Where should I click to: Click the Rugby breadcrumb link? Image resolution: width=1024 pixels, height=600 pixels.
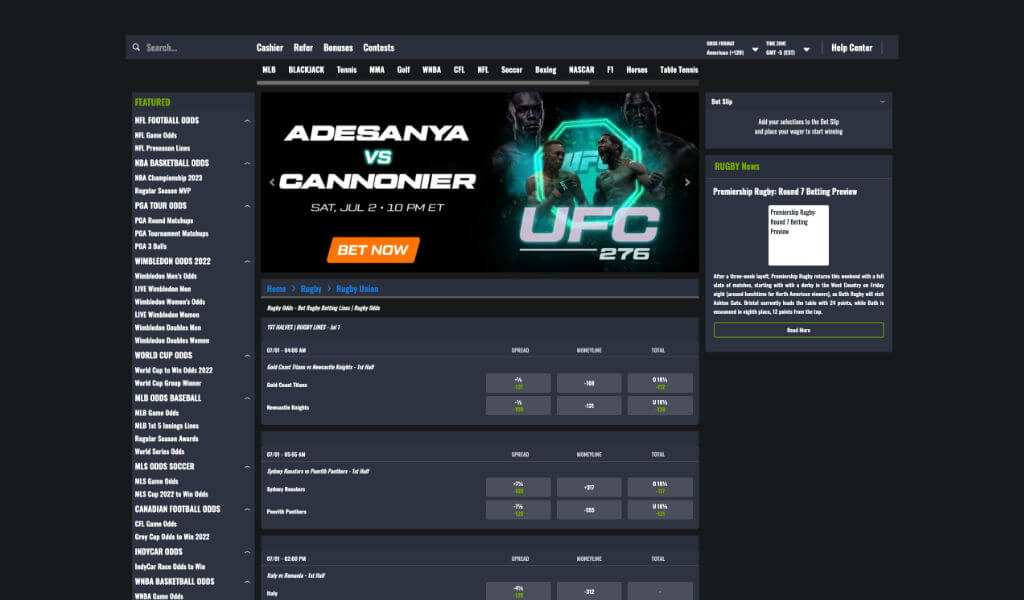311,289
